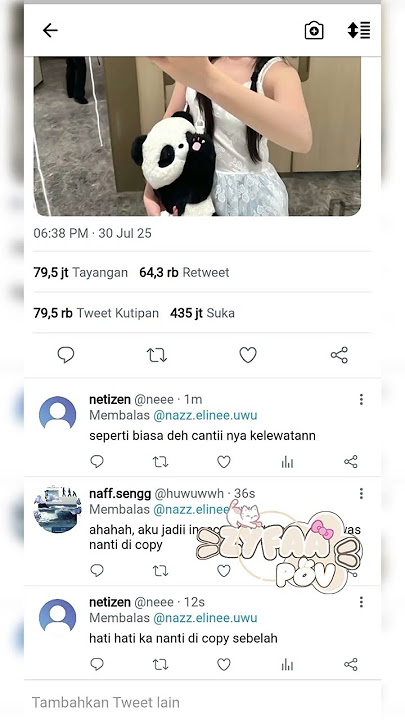Open three-dot menu on naff.sengg reply

coord(361,494)
